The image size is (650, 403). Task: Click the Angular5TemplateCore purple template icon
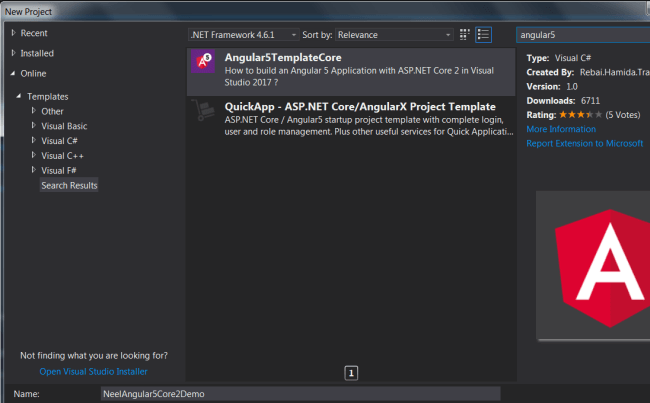tap(203, 61)
